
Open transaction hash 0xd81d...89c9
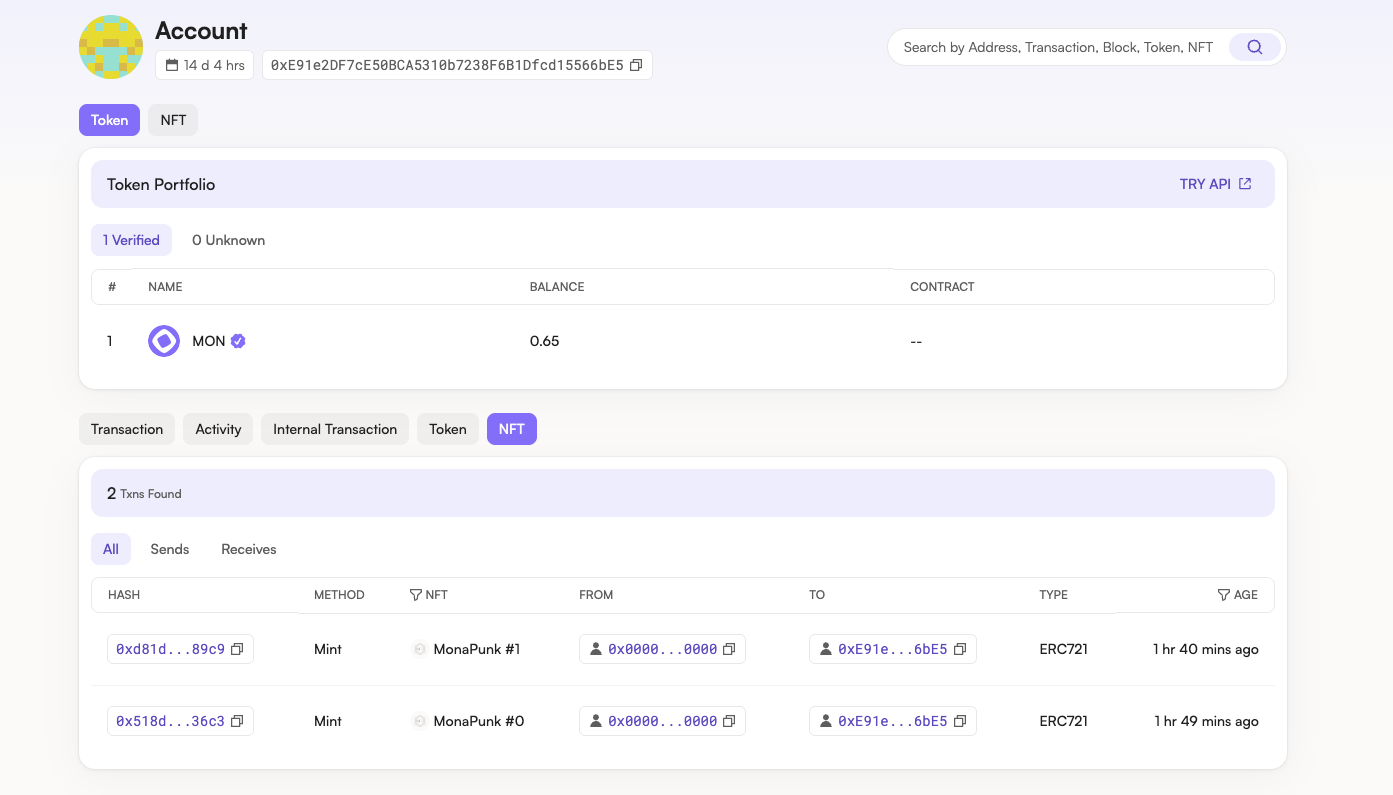pos(170,649)
